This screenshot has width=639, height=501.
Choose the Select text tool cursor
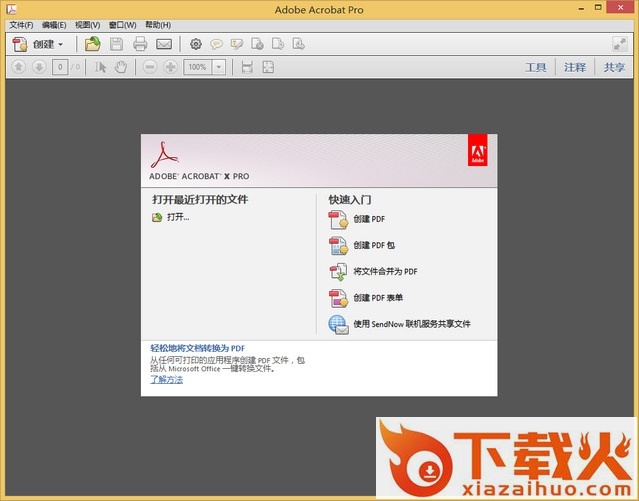[100, 67]
